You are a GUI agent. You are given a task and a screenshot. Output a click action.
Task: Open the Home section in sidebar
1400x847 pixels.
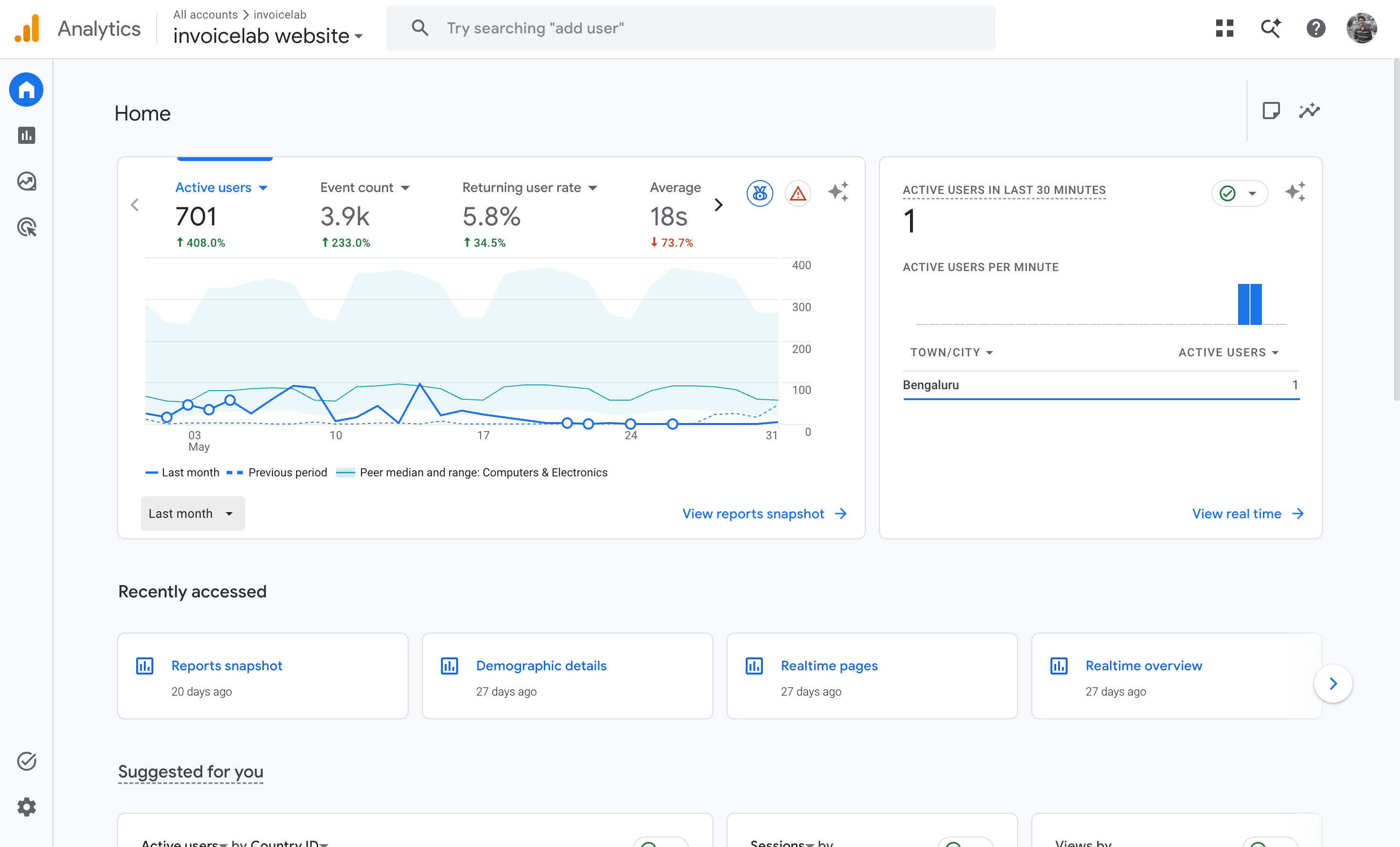point(26,89)
